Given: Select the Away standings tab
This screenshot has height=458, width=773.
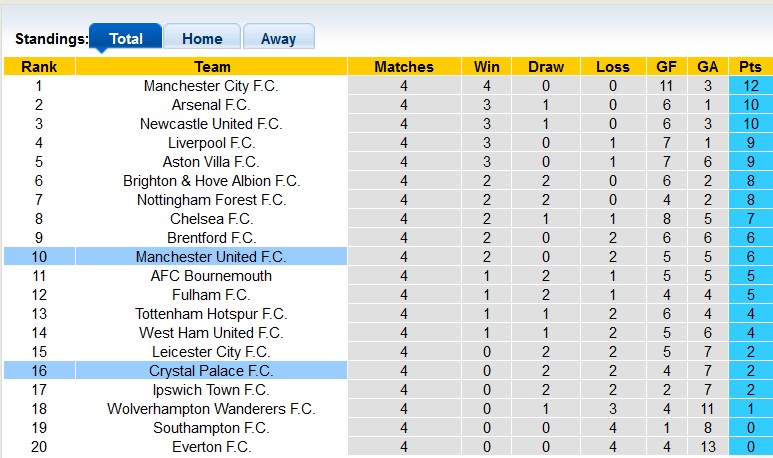Looking at the screenshot, I should tap(278, 38).
